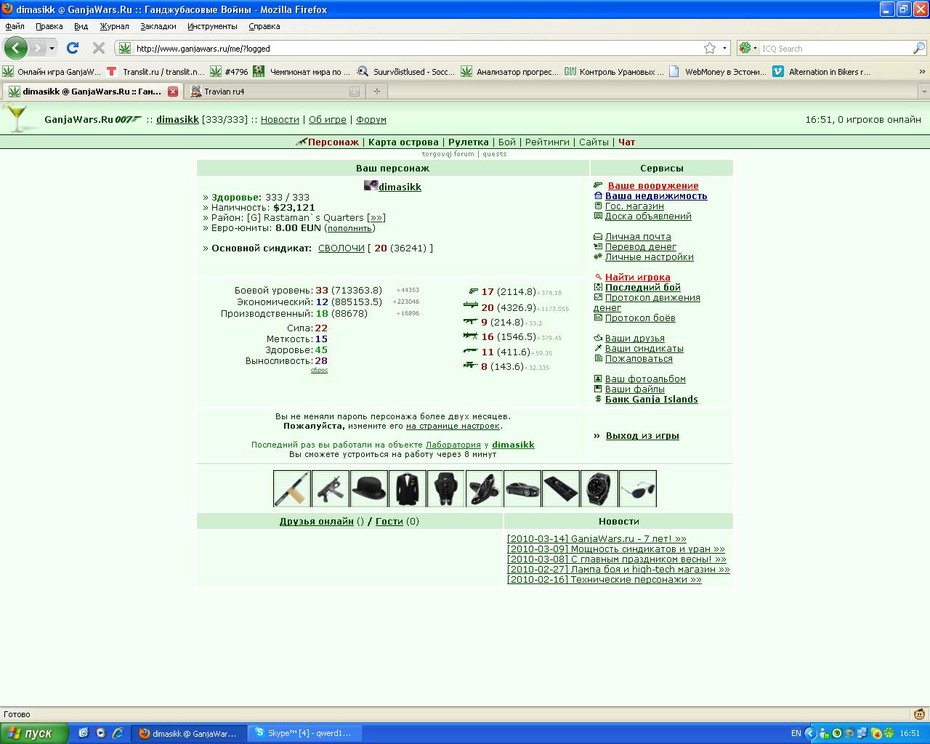Close the dimasikk GanjaWars tab
The width and height of the screenshot is (930, 744).
pyautogui.click(x=173, y=91)
